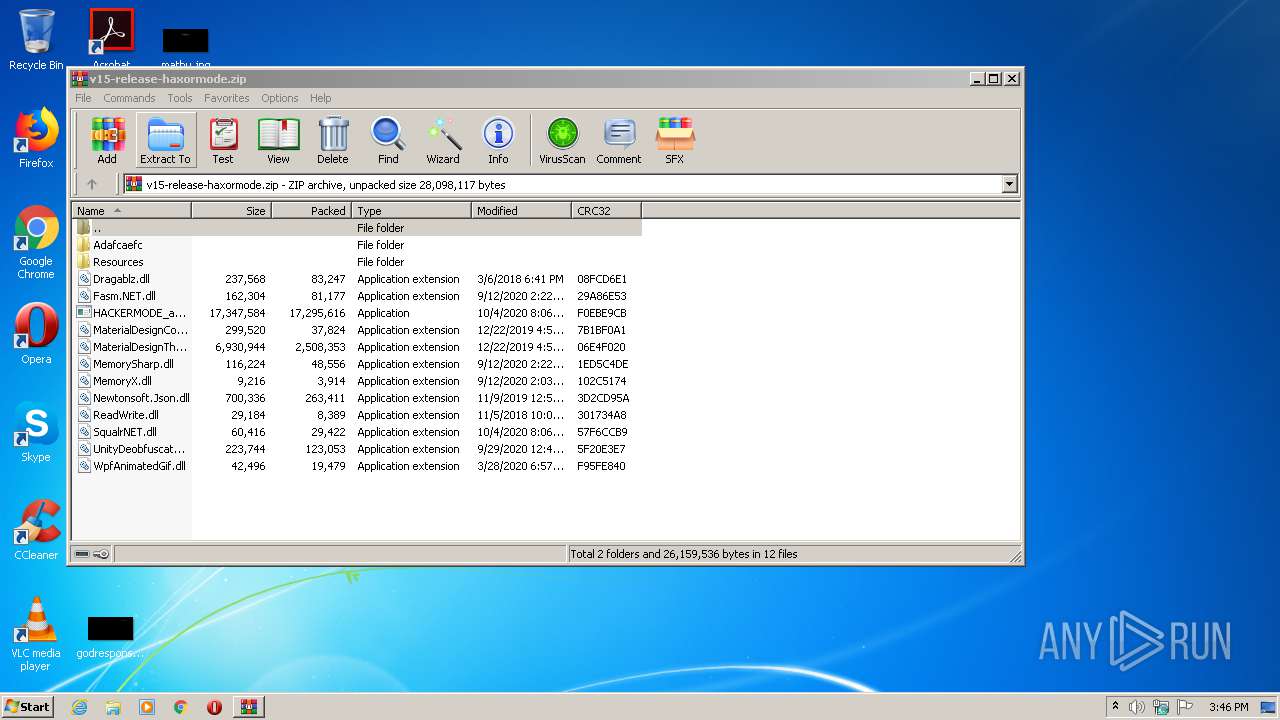This screenshot has width=1280, height=720.
Task: Click the Add toolbar icon
Action: (107, 140)
